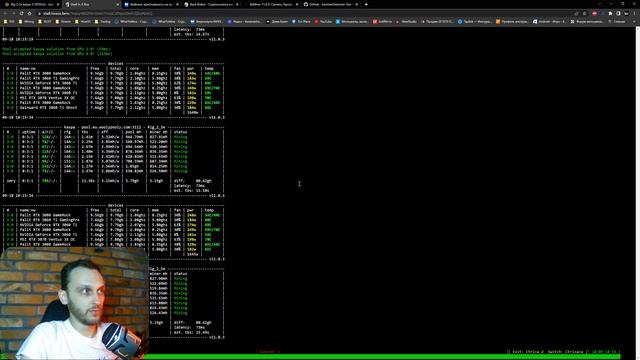This screenshot has width=640, height=360.
Task: Open the extensions puzzle menu
Action: pyautogui.click(x=611, y=13)
